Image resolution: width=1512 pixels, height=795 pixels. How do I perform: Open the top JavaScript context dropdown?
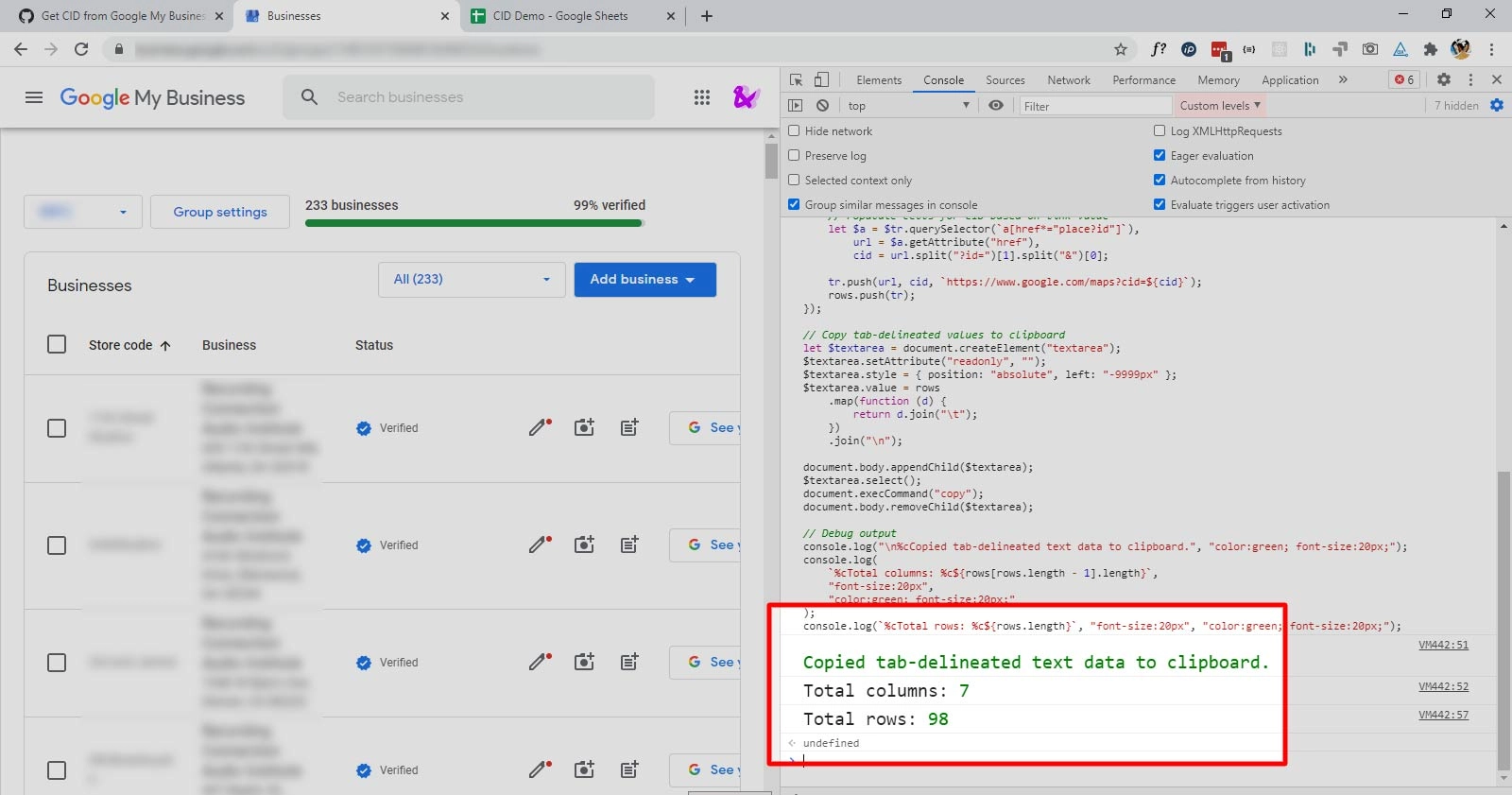coord(908,105)
